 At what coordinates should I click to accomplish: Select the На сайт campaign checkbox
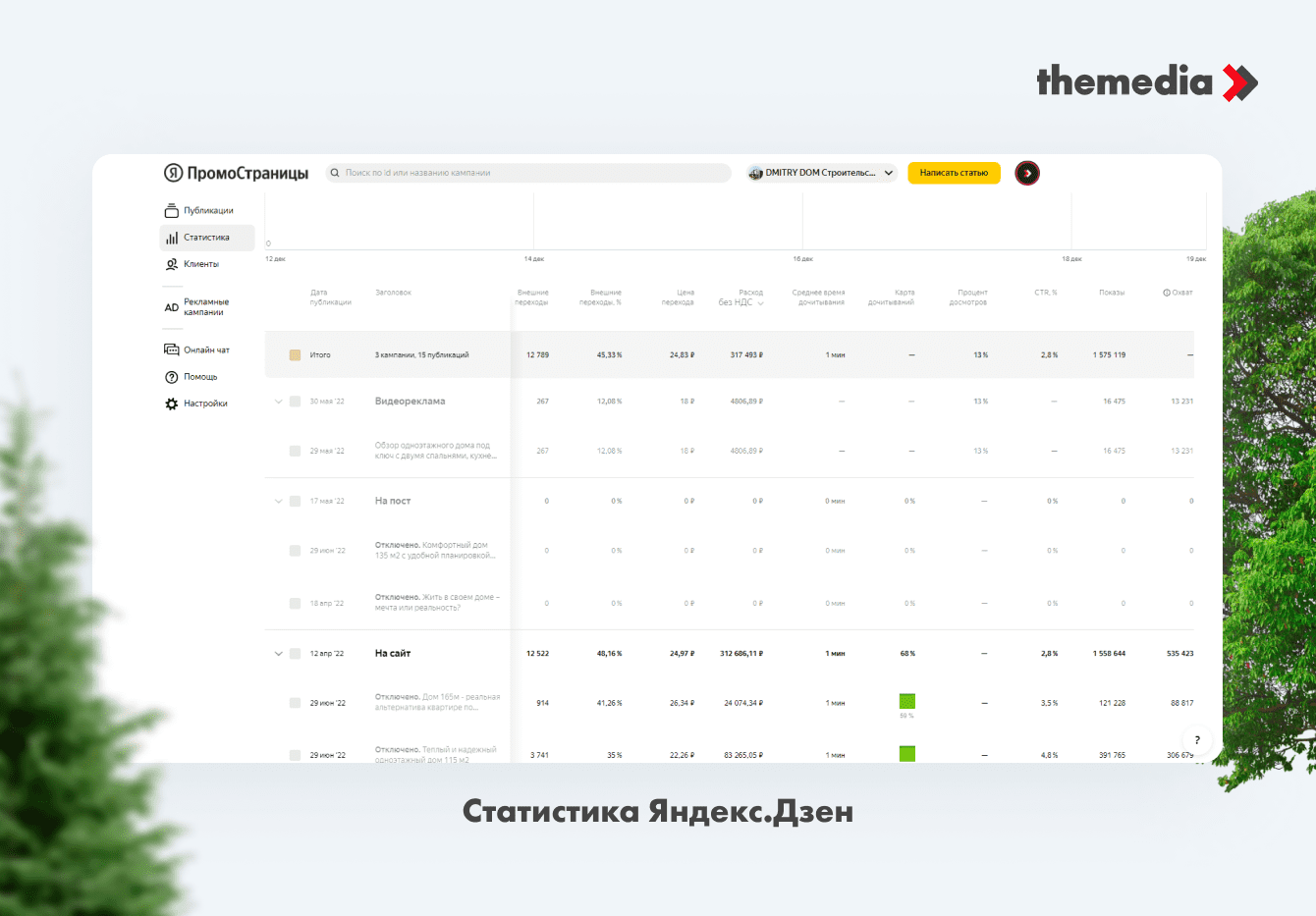pos(295,654)
